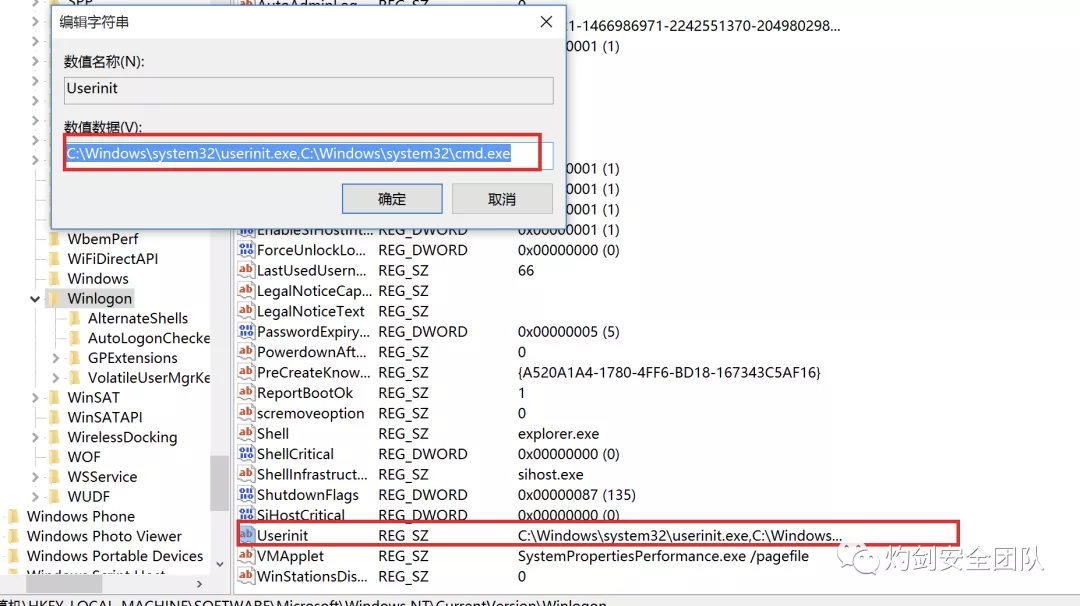Click the WinStationsDisabled string value icon
Image resolution: width=1080 pixels, height=606 pixels.
pos(246,576)
